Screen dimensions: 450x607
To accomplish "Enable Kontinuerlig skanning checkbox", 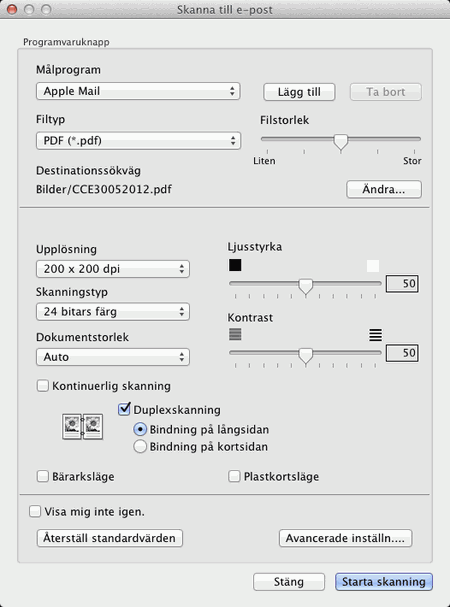I will click(x=43, y=386).
